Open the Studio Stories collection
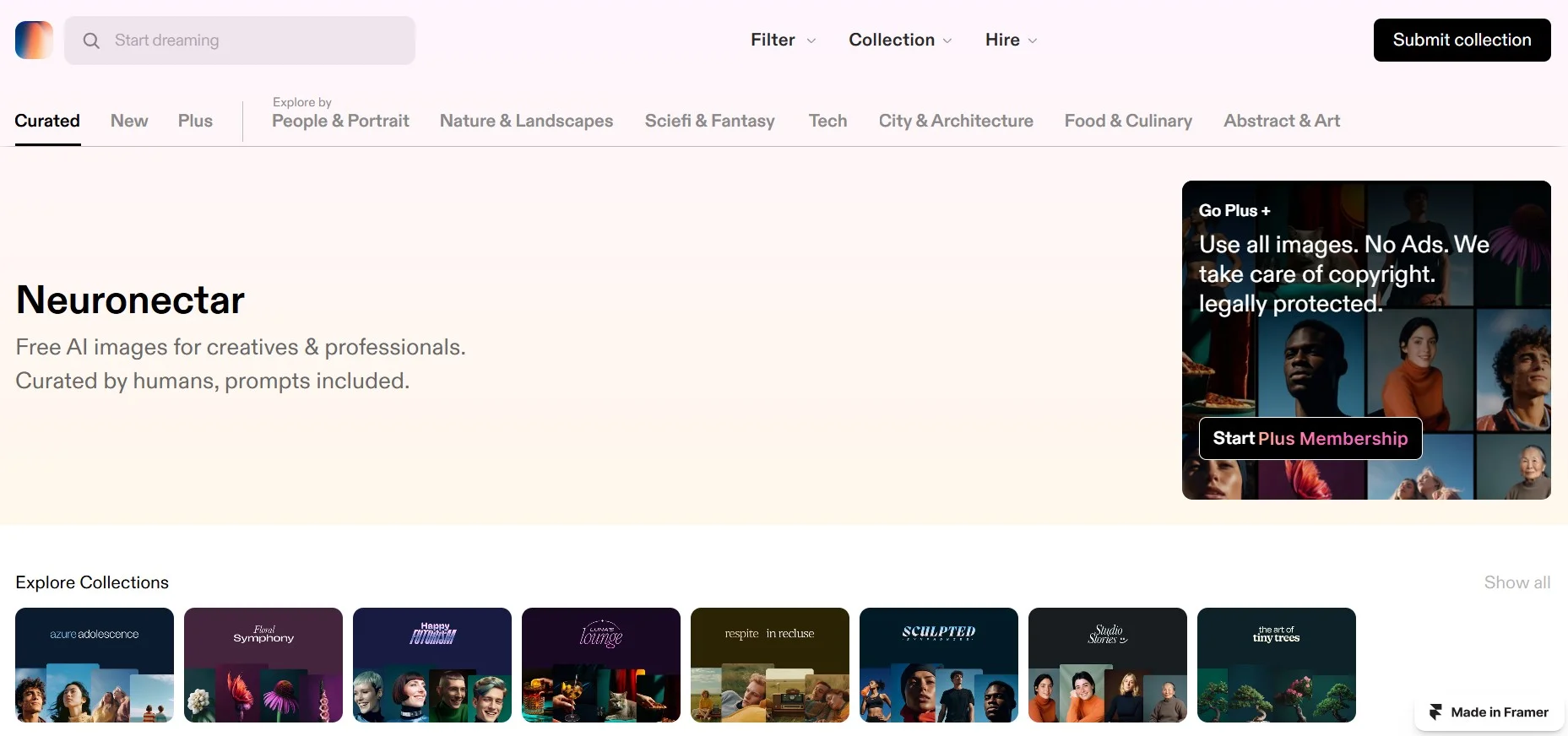This screenshot has height=736, width=1568. [1108, 665]
